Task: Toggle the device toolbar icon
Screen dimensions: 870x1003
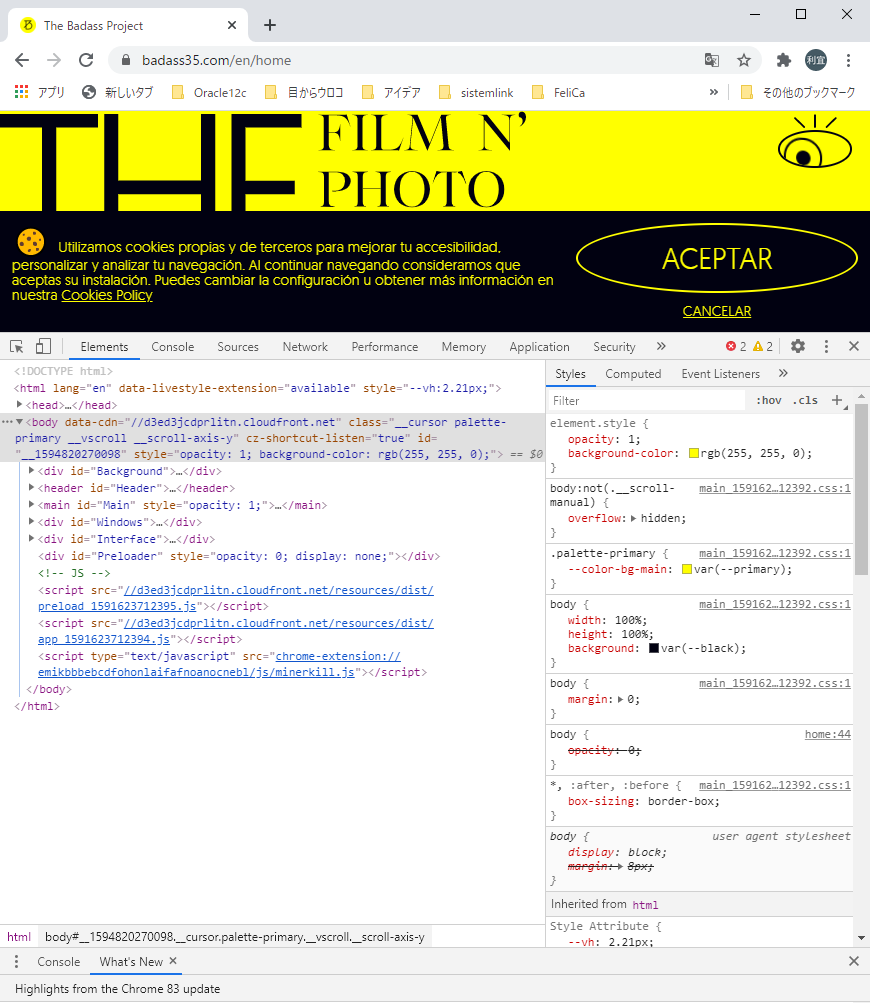Action: tap(43, 347)
